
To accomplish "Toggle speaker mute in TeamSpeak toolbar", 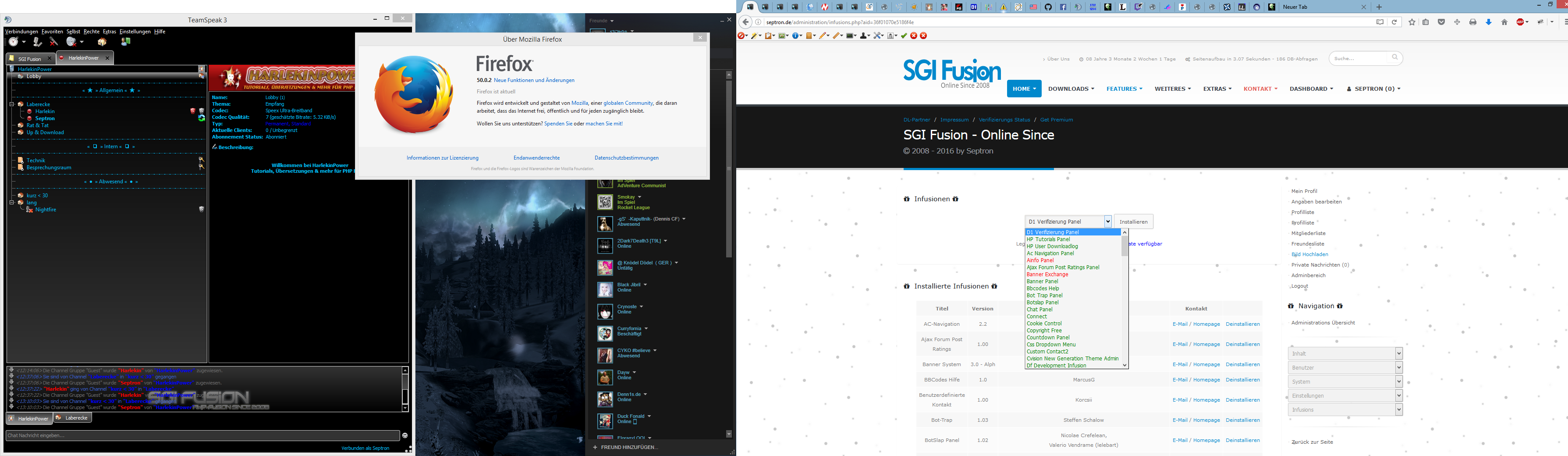I will coord(71,41).
